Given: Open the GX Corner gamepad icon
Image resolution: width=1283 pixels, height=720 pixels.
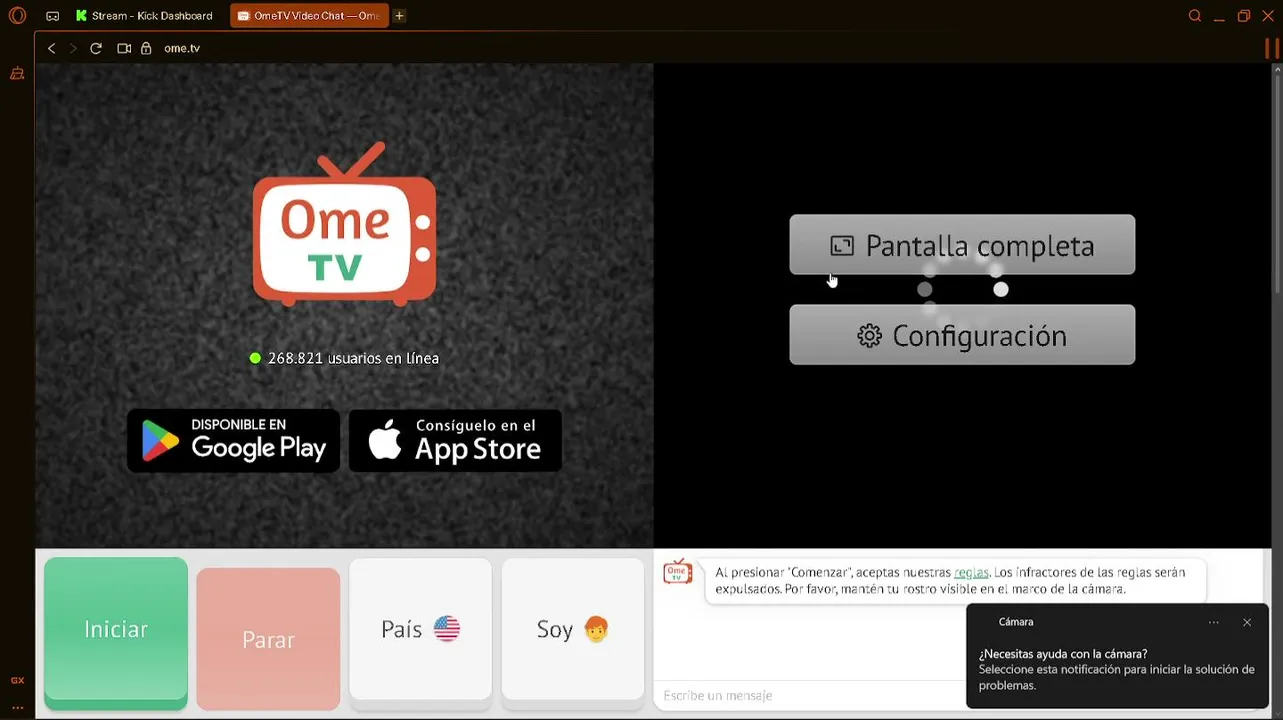Looking at the screenshot, I should pos(53,16).
